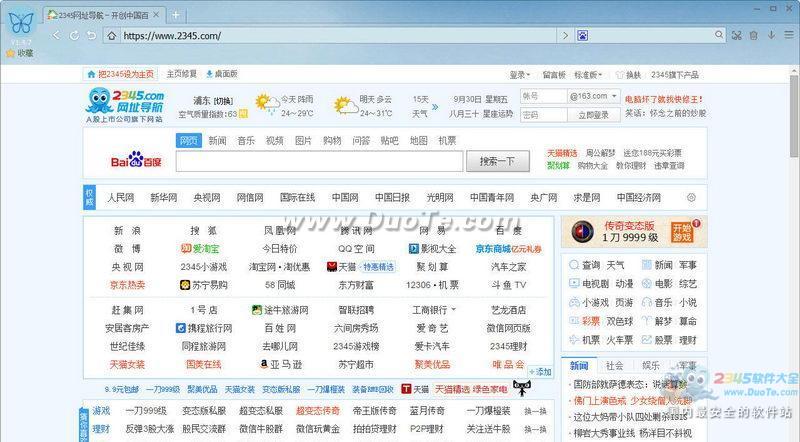Click the 新华网 link
Image resolution: width=800 pixels, height=442 pixels.
pos(164,198)
